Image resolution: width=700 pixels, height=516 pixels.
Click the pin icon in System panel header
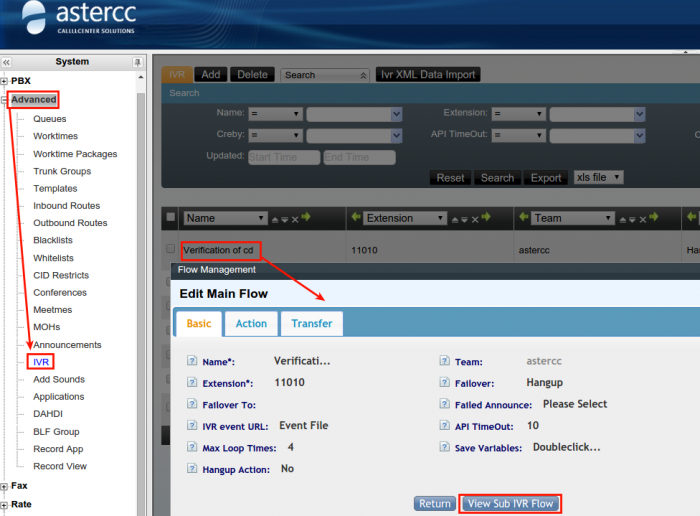pyautogui.click(x=138, y=62)
